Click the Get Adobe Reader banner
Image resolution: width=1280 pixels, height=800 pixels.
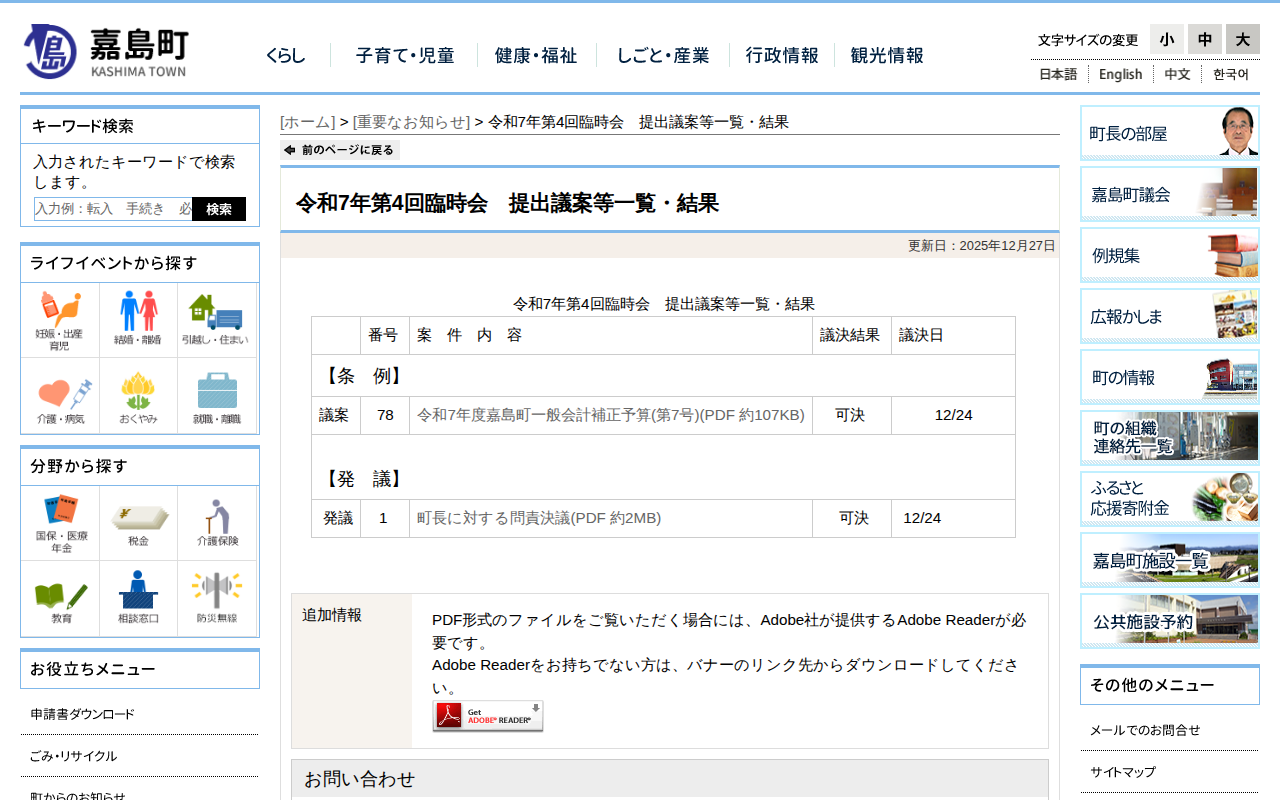point(488,716)
